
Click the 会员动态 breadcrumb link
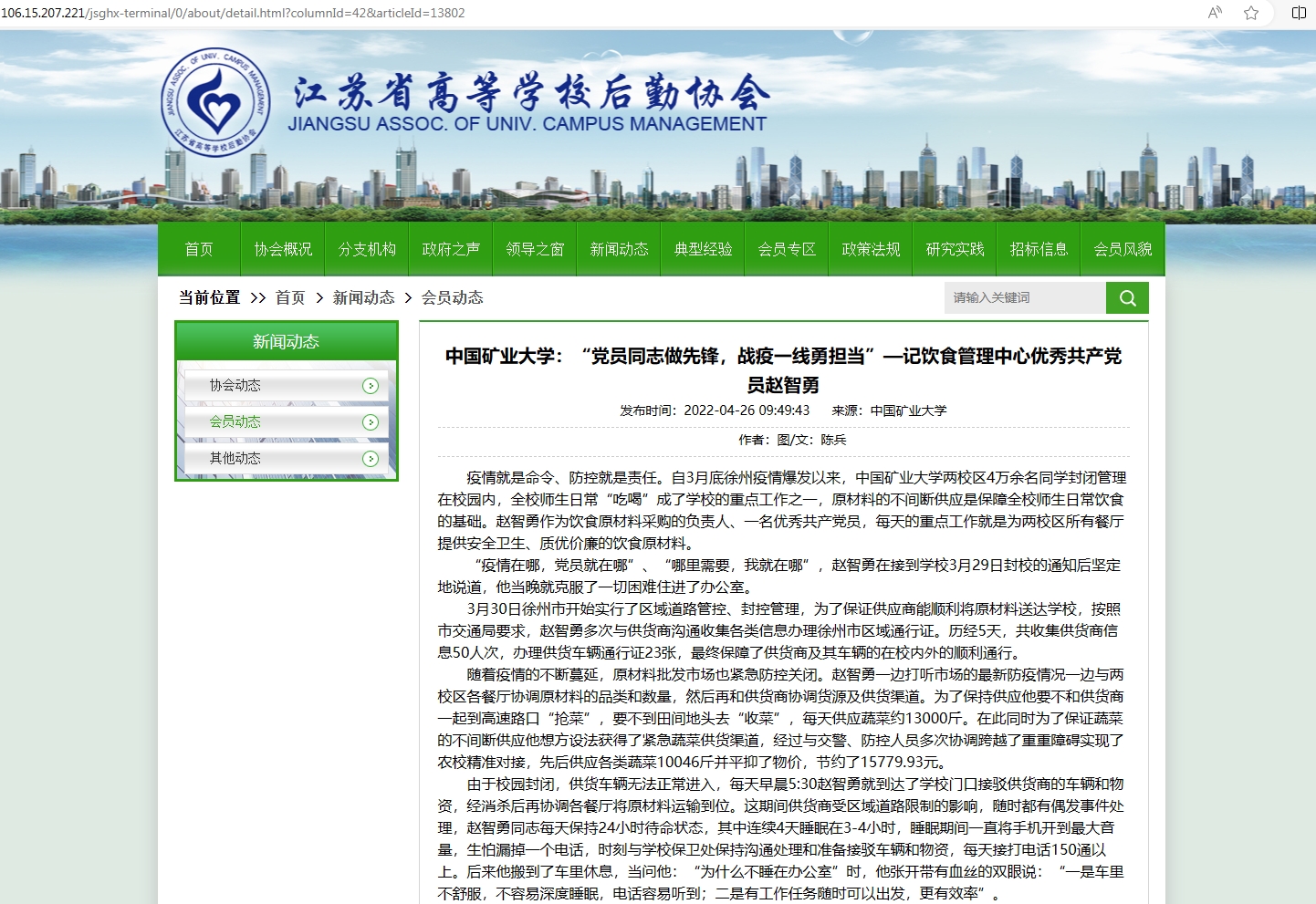452,297
